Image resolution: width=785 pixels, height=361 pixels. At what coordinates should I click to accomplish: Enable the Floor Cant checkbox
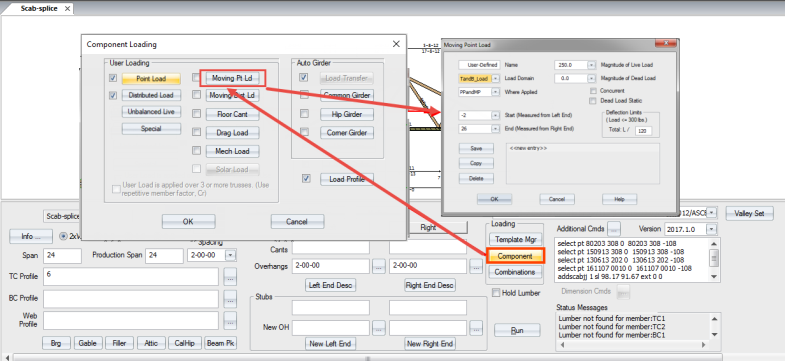click(x=196, y=114)
